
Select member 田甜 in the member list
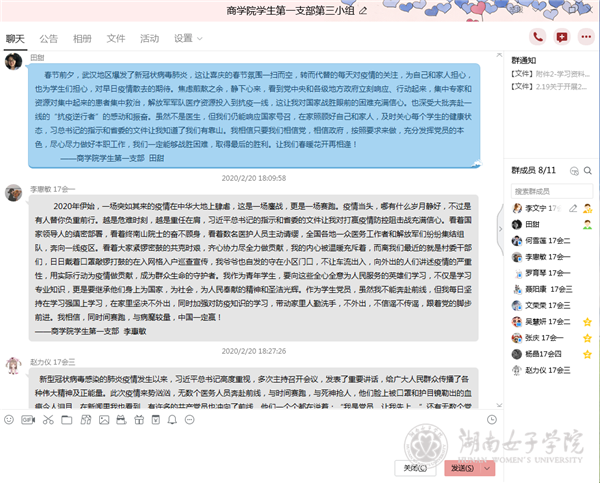tap(552, 224)
